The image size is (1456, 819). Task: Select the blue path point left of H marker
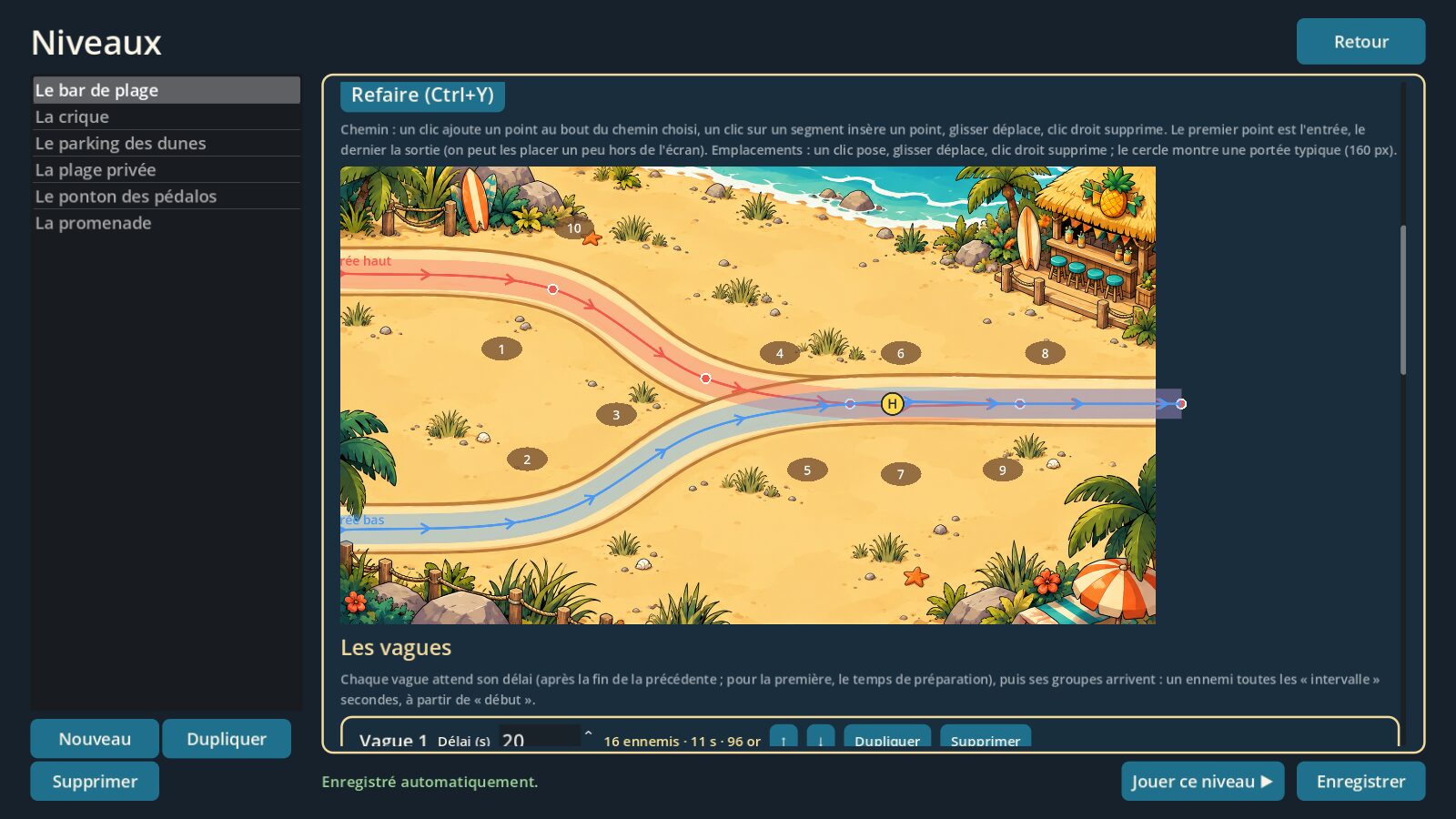[850, 404]
